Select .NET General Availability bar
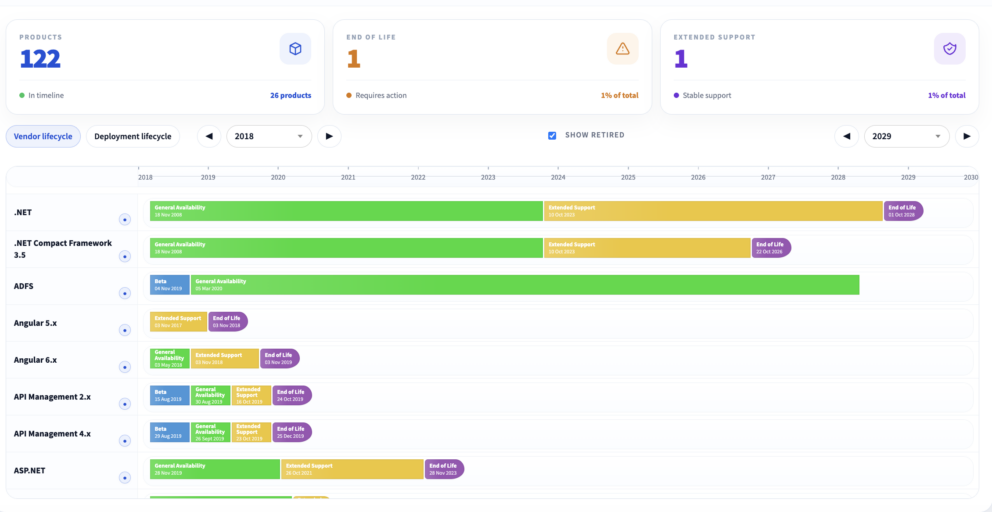The image size is (992, 512). click(x=346, y=211)
